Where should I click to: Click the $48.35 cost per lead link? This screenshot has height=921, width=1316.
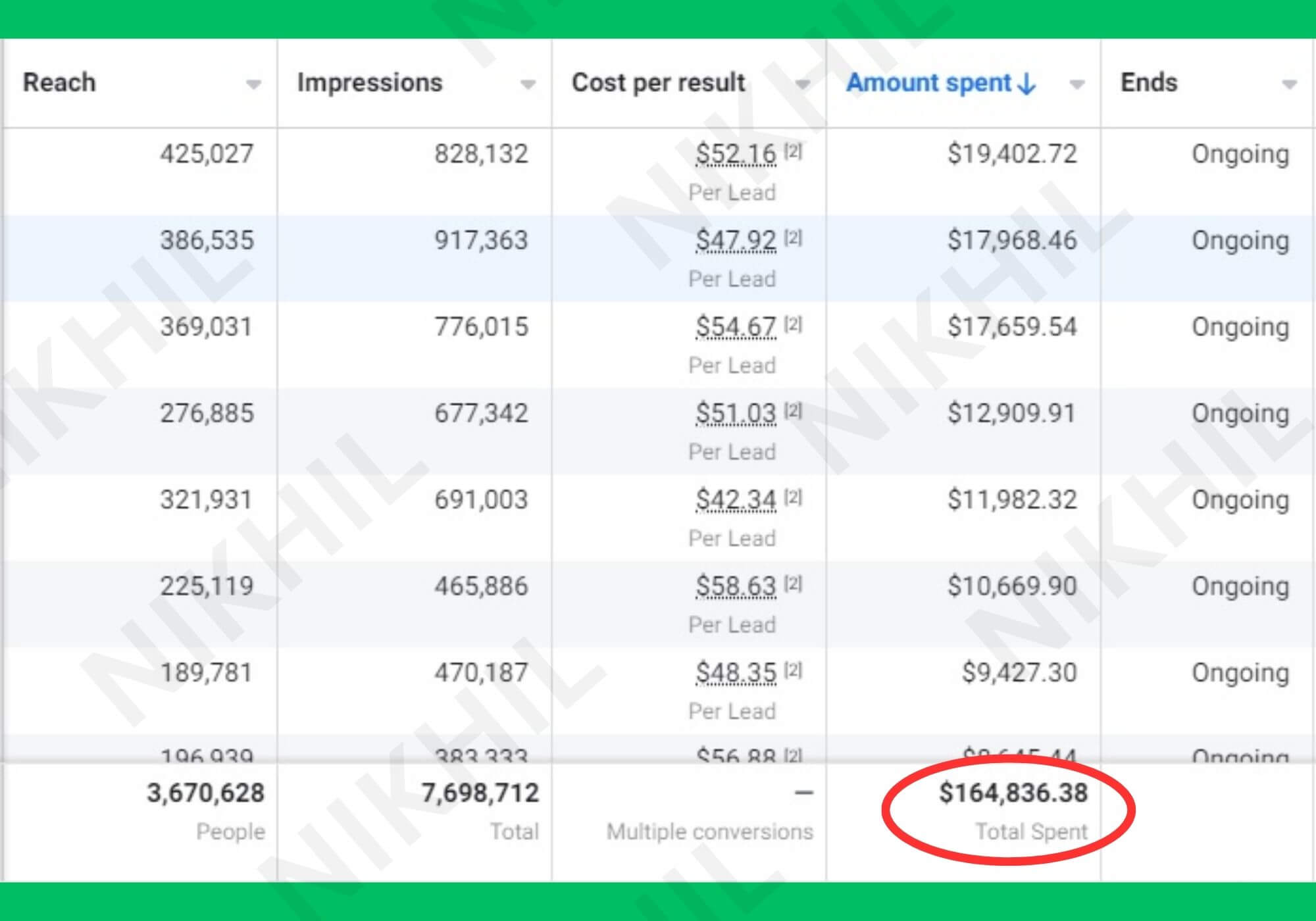click(x=736, y=672)
